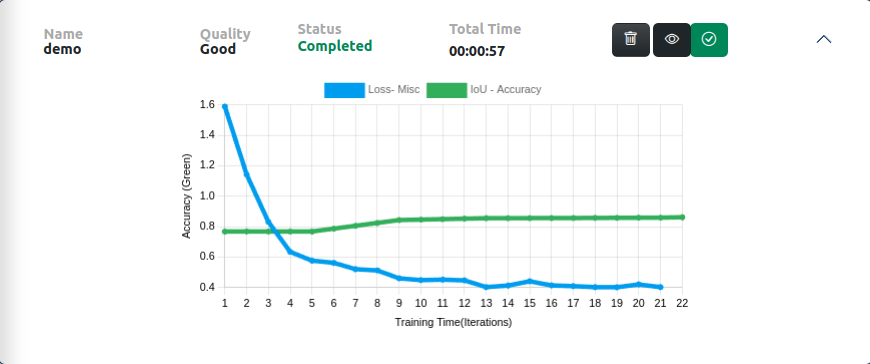Click the 00:00:57 total time value
This screenshot has height=364, width=870.
477,52
